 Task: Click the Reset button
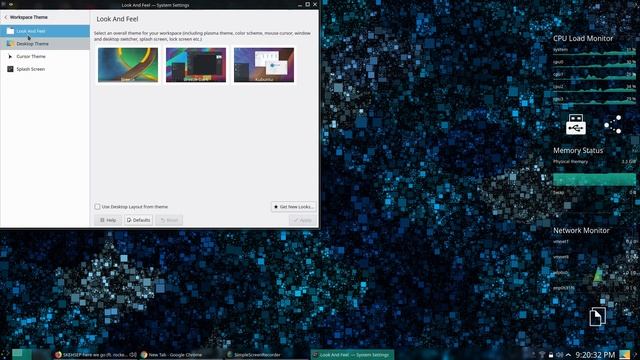click(169, 220)
